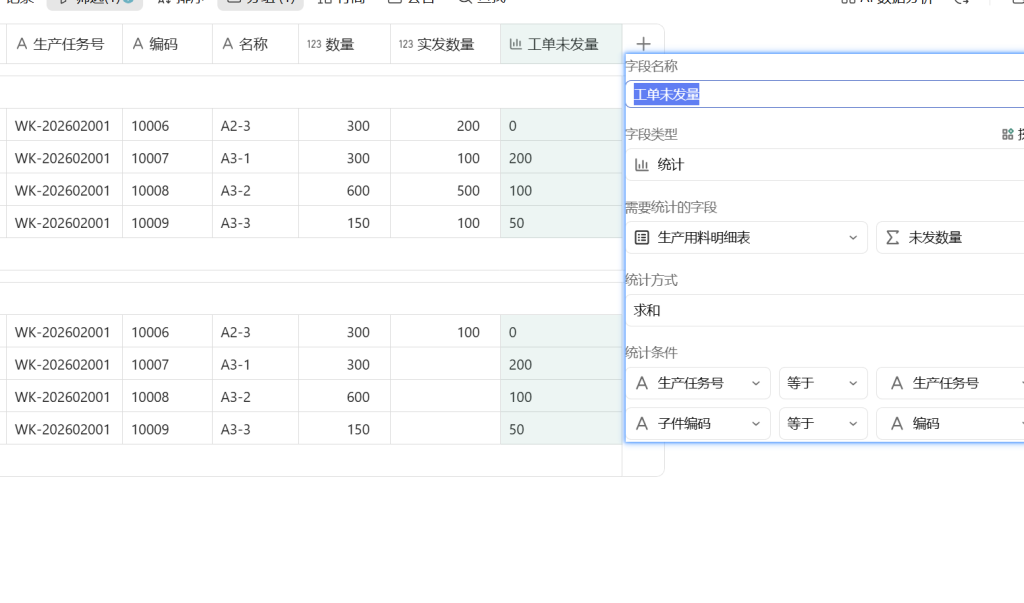
Task: Open the 工单未发量 statistics column header
Action: tap(561, 44)
